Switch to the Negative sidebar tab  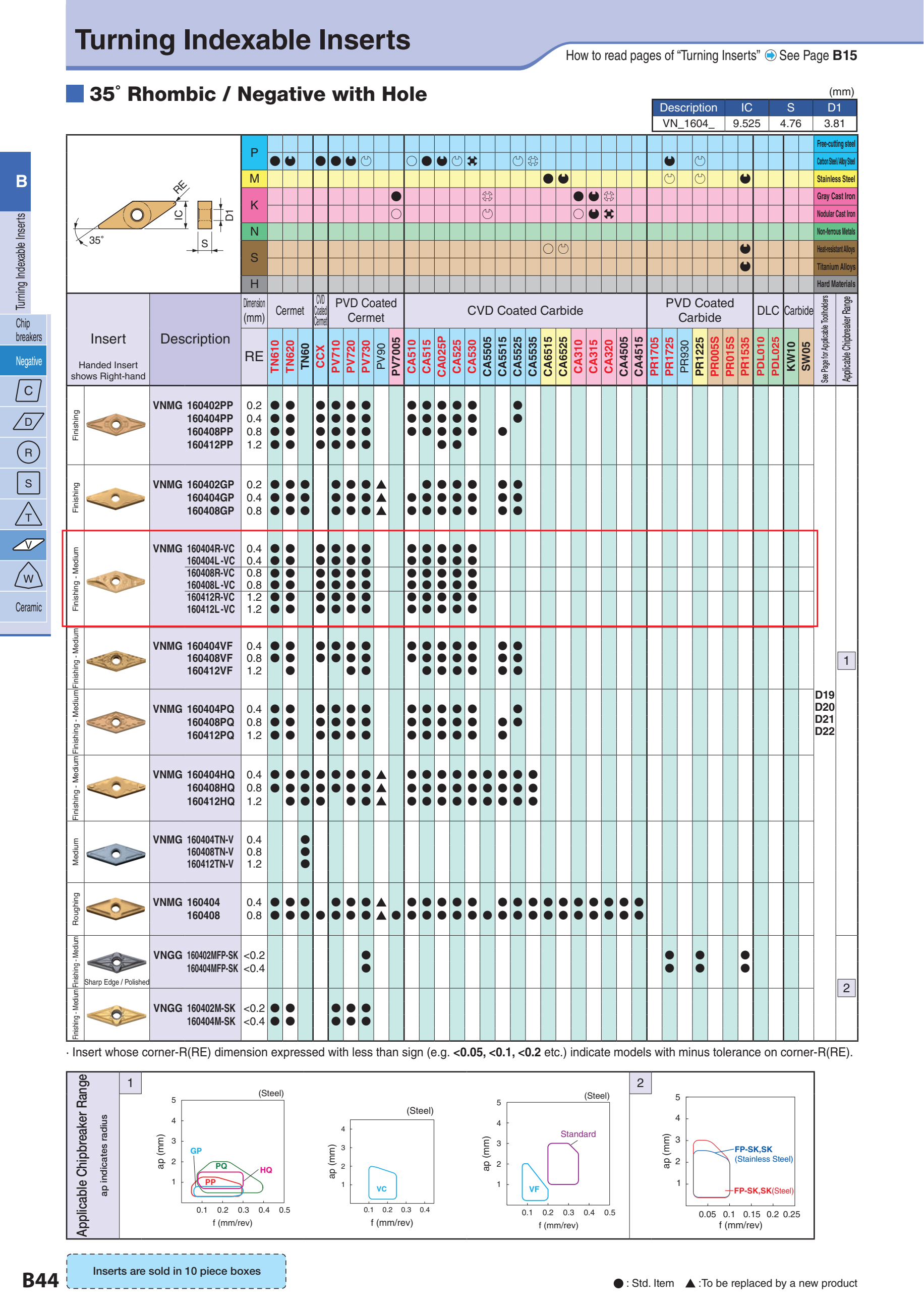(28, 361)
